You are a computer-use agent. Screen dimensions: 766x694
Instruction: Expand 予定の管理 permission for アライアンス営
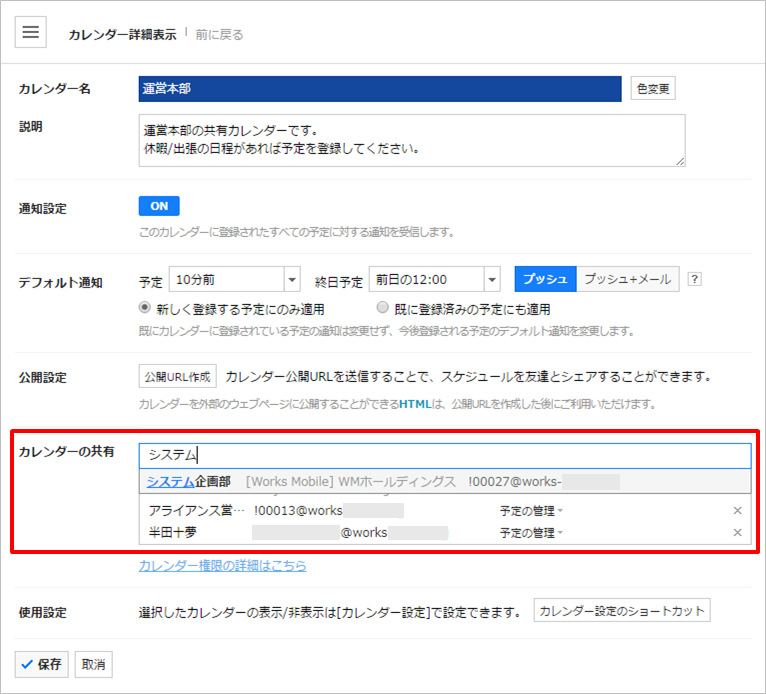click(x=531, y=511)
